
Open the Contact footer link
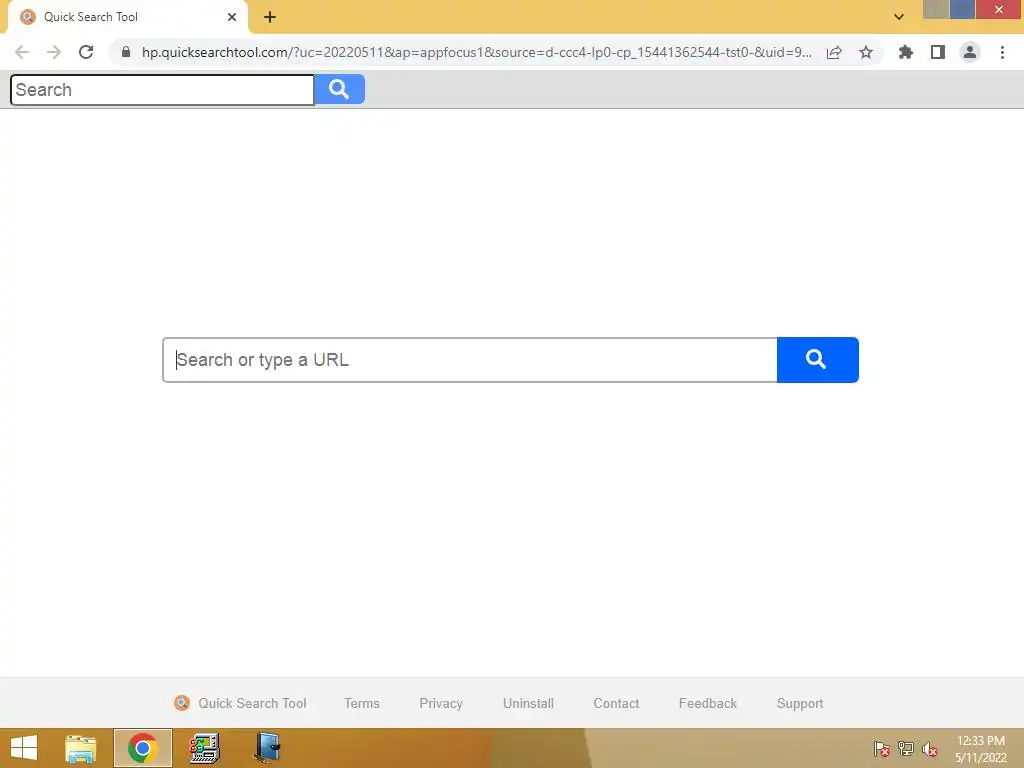tap(616, 703)
